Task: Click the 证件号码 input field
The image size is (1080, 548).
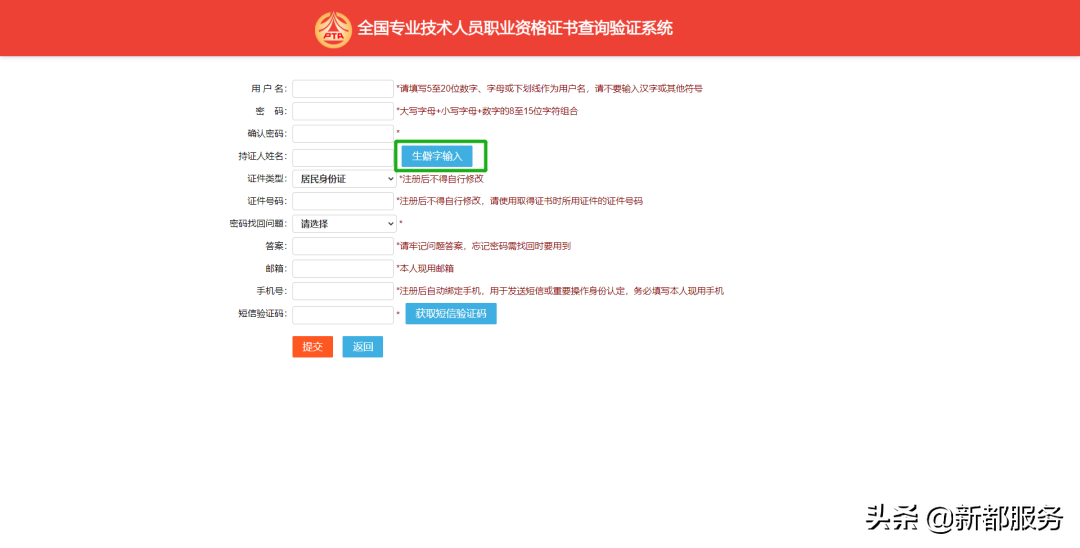Action: tap(343, 201)
